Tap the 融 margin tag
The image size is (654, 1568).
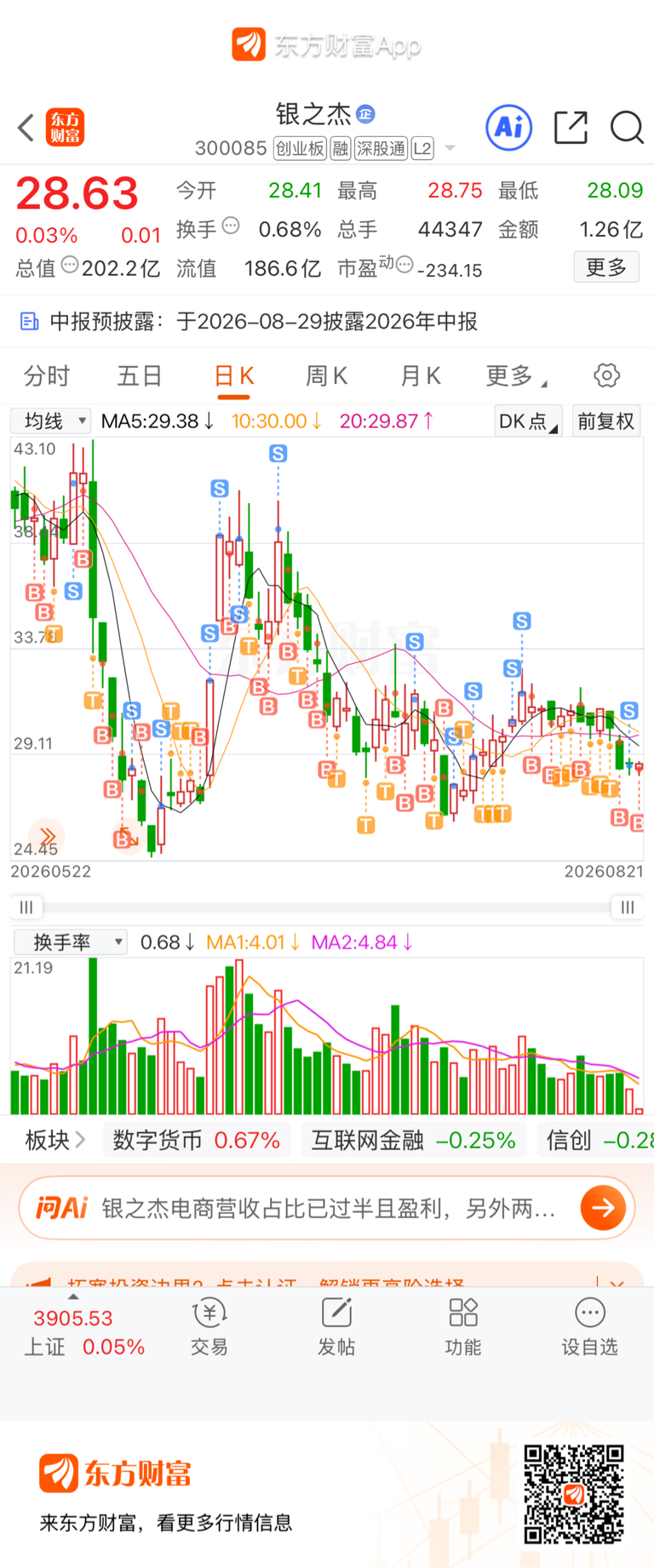(341, 149)
